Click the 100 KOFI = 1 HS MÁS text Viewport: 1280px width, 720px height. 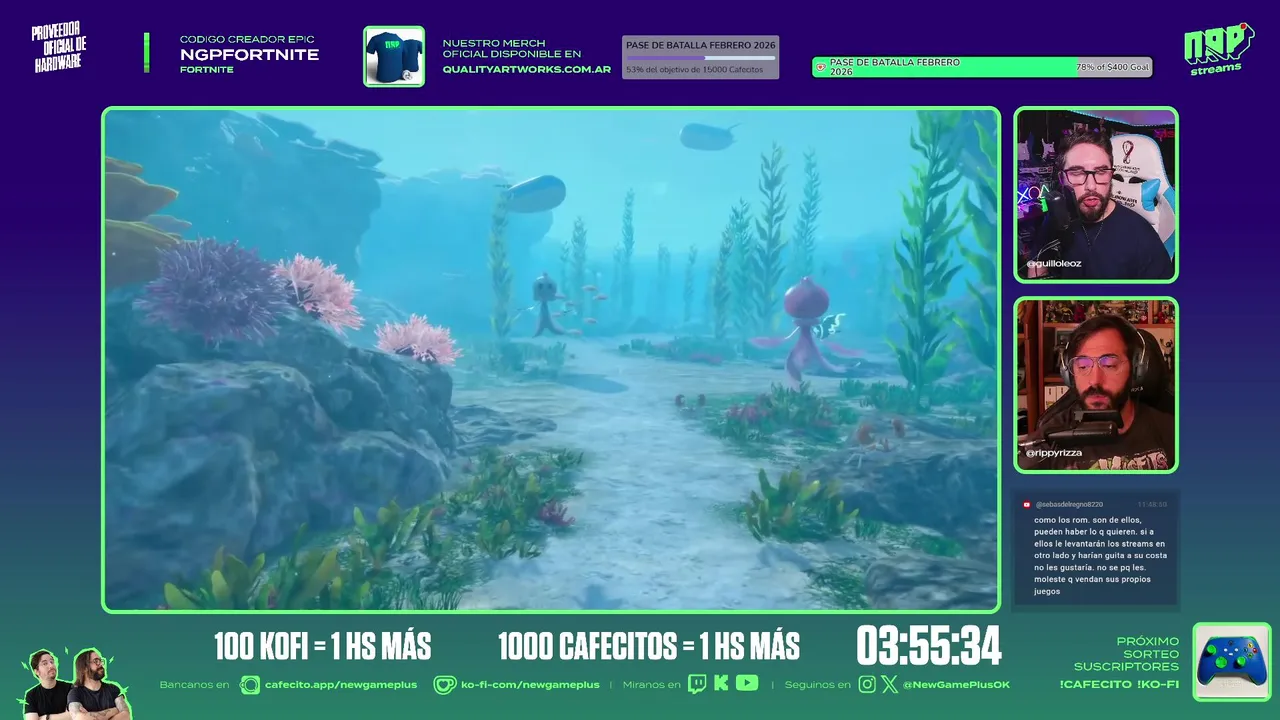coord(322,647)
